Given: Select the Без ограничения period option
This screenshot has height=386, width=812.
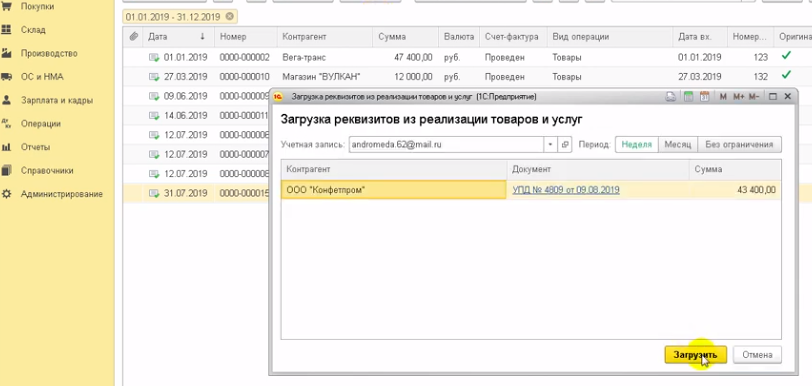Looking at the screenshot, I should click(x=740, y=145).
